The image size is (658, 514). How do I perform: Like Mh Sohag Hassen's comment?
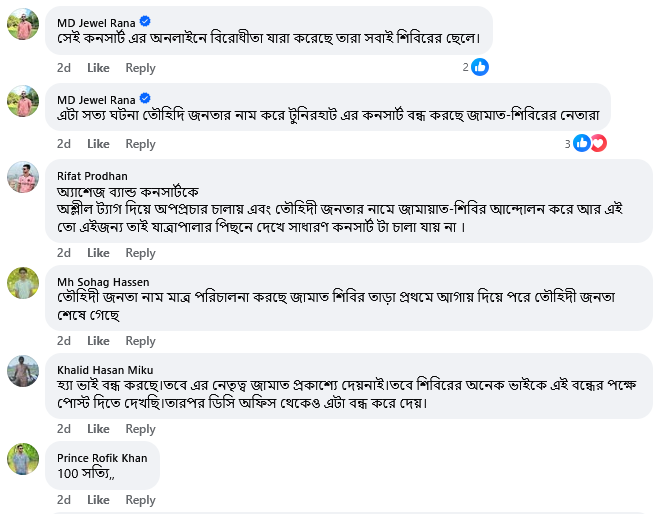(x=98, y=341)
